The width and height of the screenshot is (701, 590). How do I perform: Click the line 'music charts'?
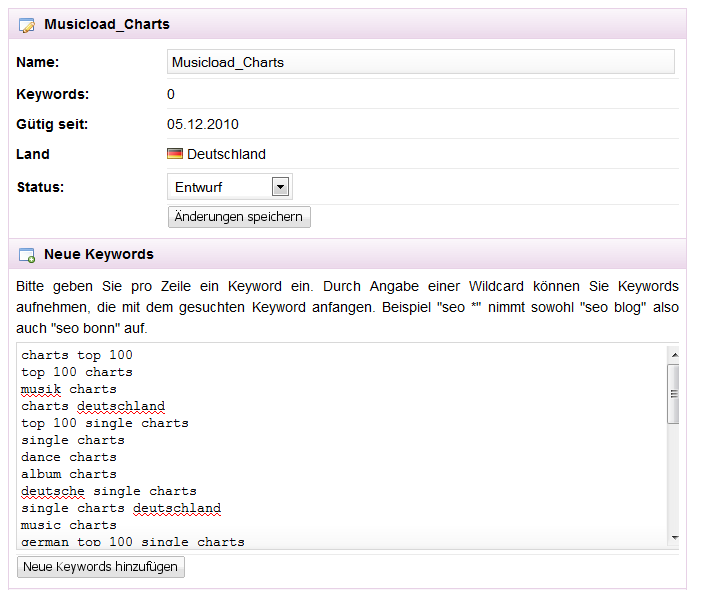coord(69,525)
